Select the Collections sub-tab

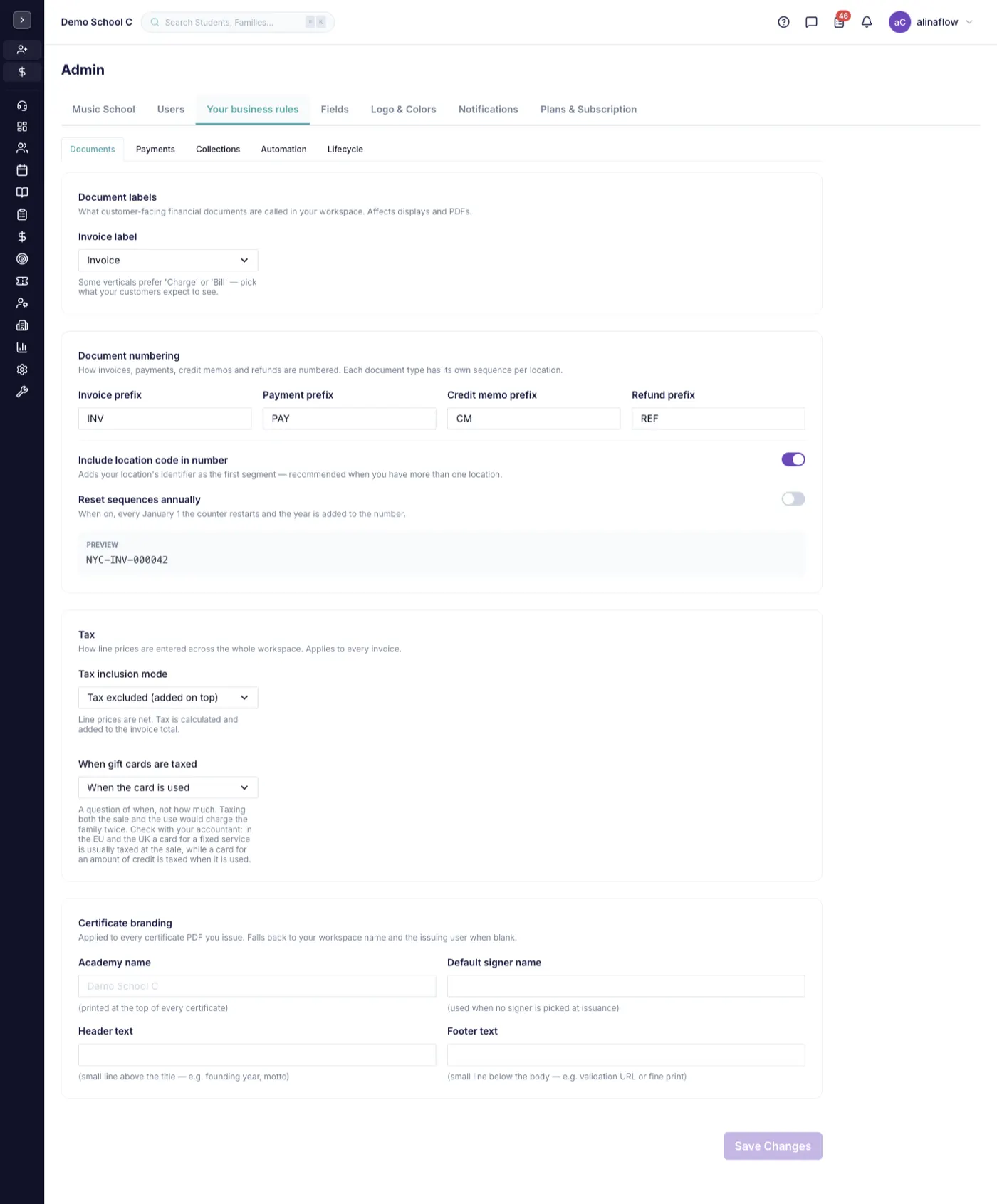[218, 150]
